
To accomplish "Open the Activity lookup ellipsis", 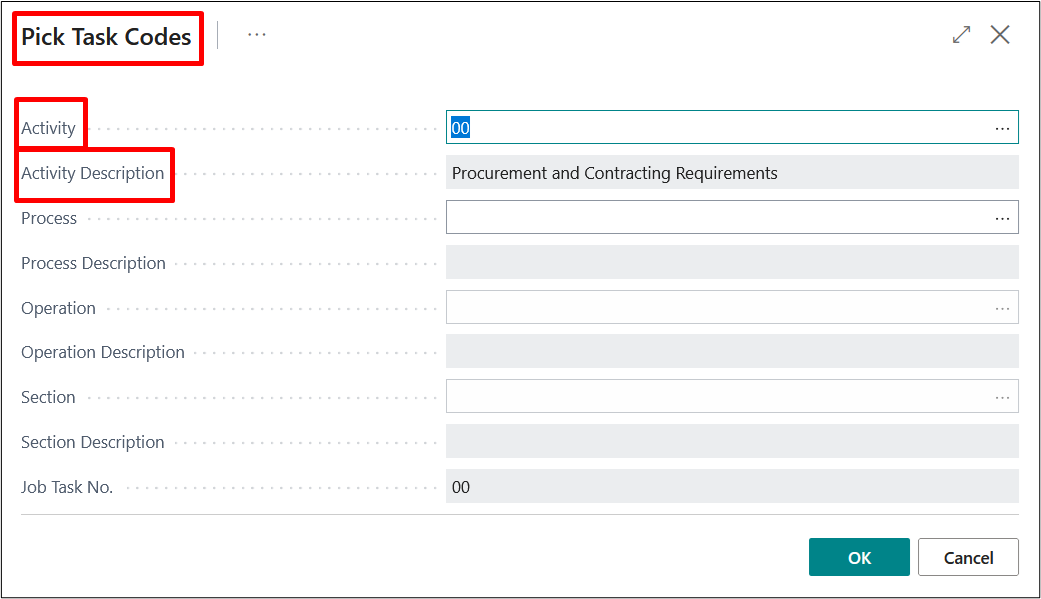I will tap(1002, 128).
